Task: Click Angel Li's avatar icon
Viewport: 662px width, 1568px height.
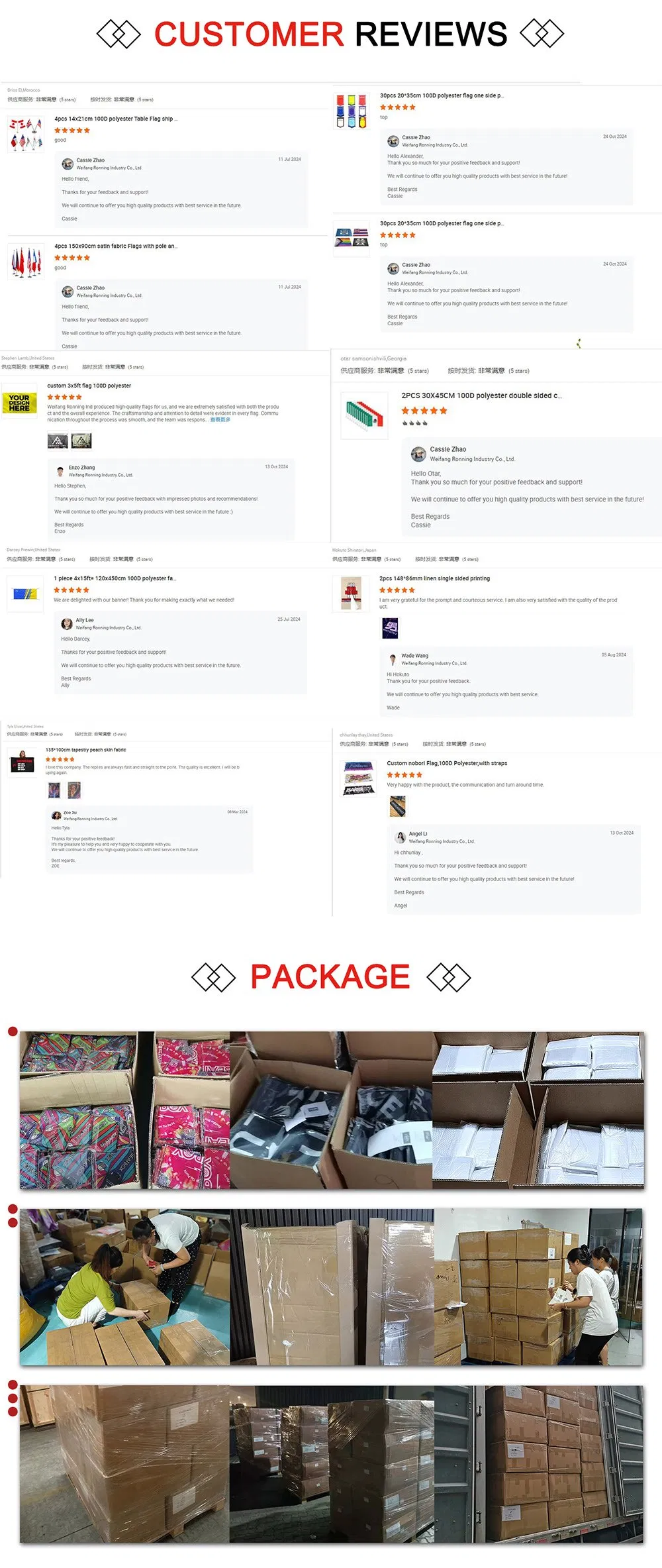Action: tap(400, 837)
